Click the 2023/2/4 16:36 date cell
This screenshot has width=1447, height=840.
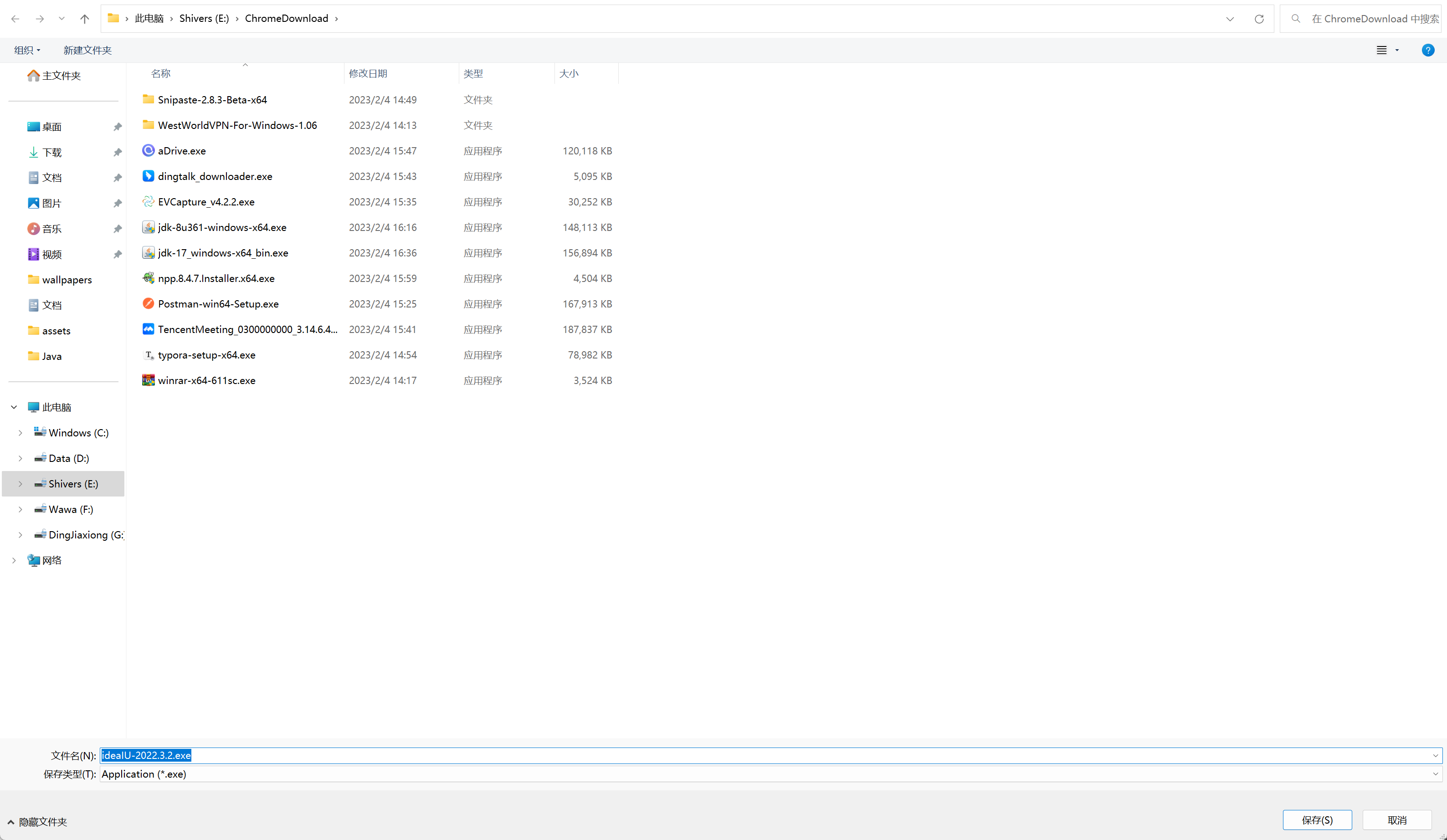pos(382,253)
